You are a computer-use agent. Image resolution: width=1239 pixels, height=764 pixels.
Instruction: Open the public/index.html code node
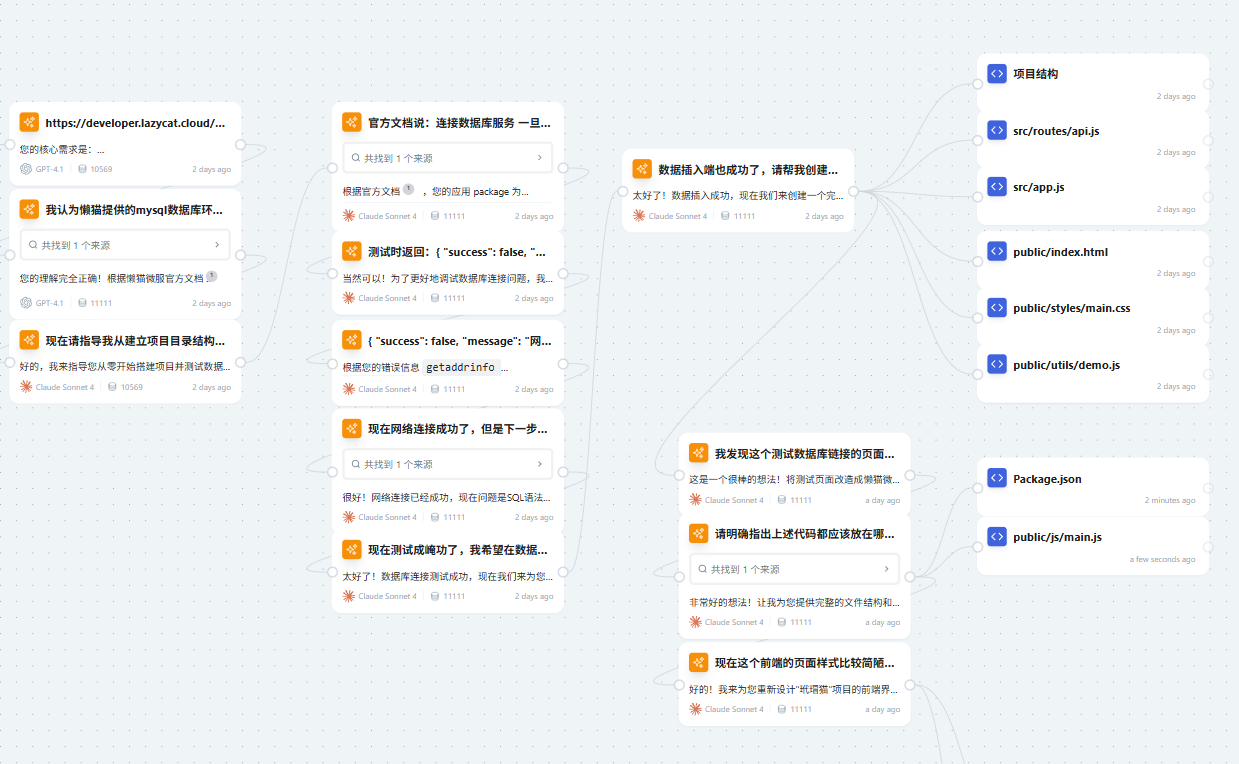pyautogui.click(x=1092, y=261)
